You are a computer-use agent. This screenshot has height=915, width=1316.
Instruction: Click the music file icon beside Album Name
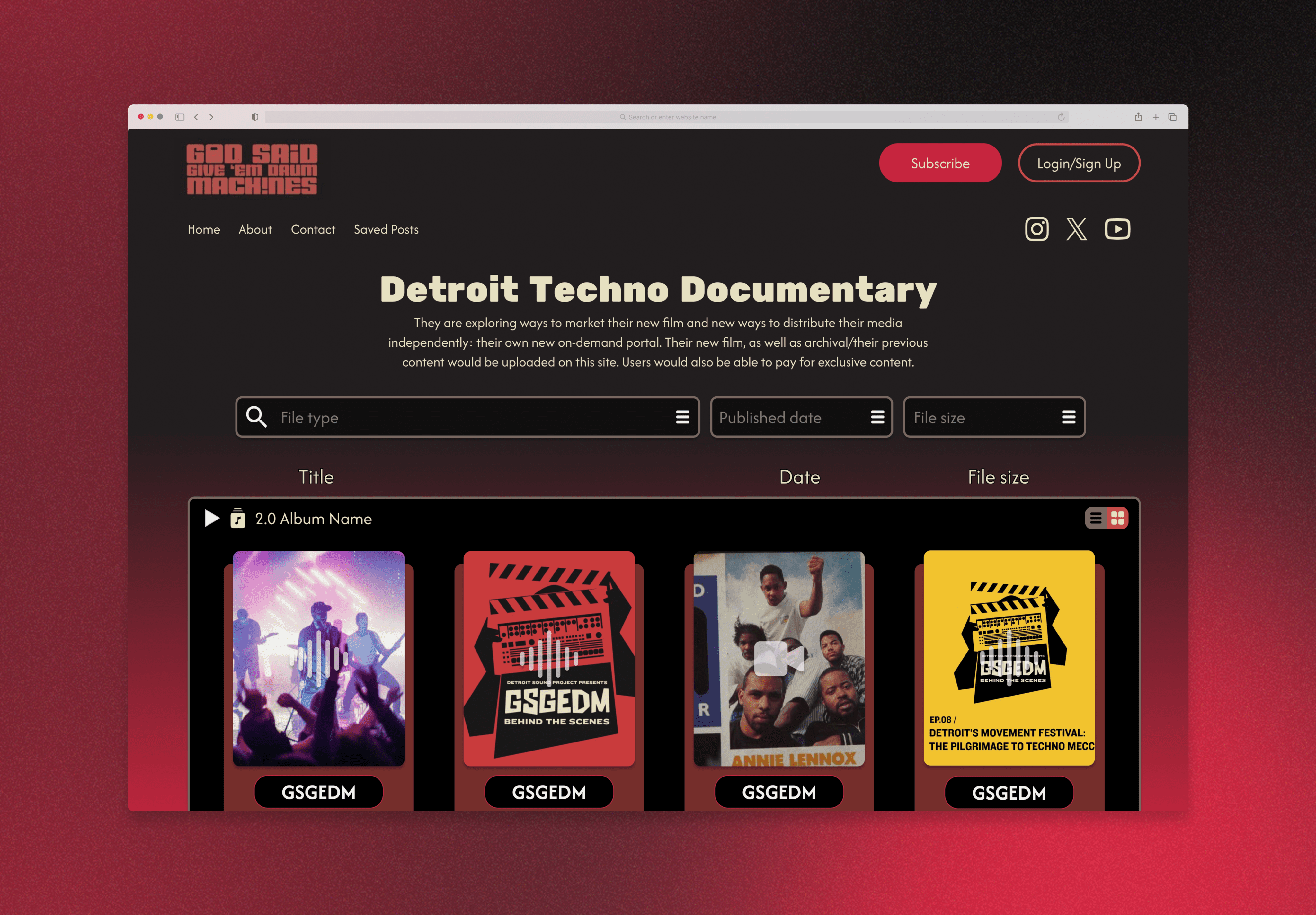pos(237,518)
